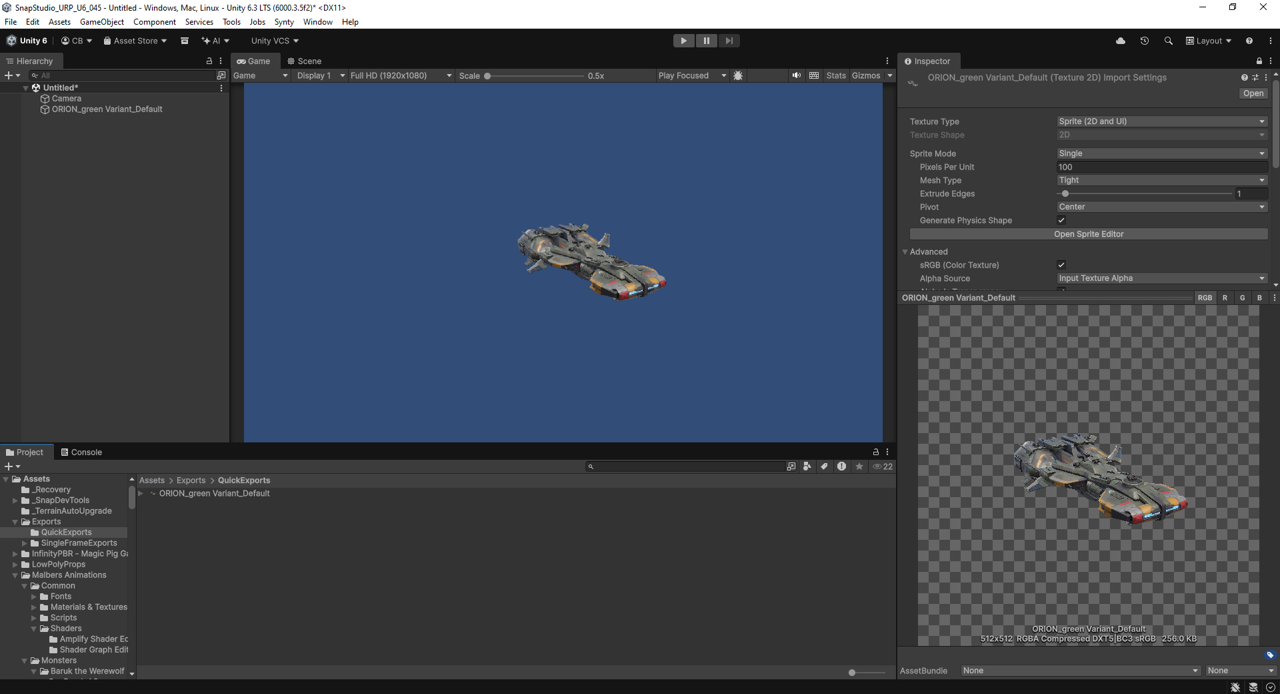Viewport: 1280px width, 694px height.
Task: Click the global search magnifier icon
Action: pos(1168,41)
